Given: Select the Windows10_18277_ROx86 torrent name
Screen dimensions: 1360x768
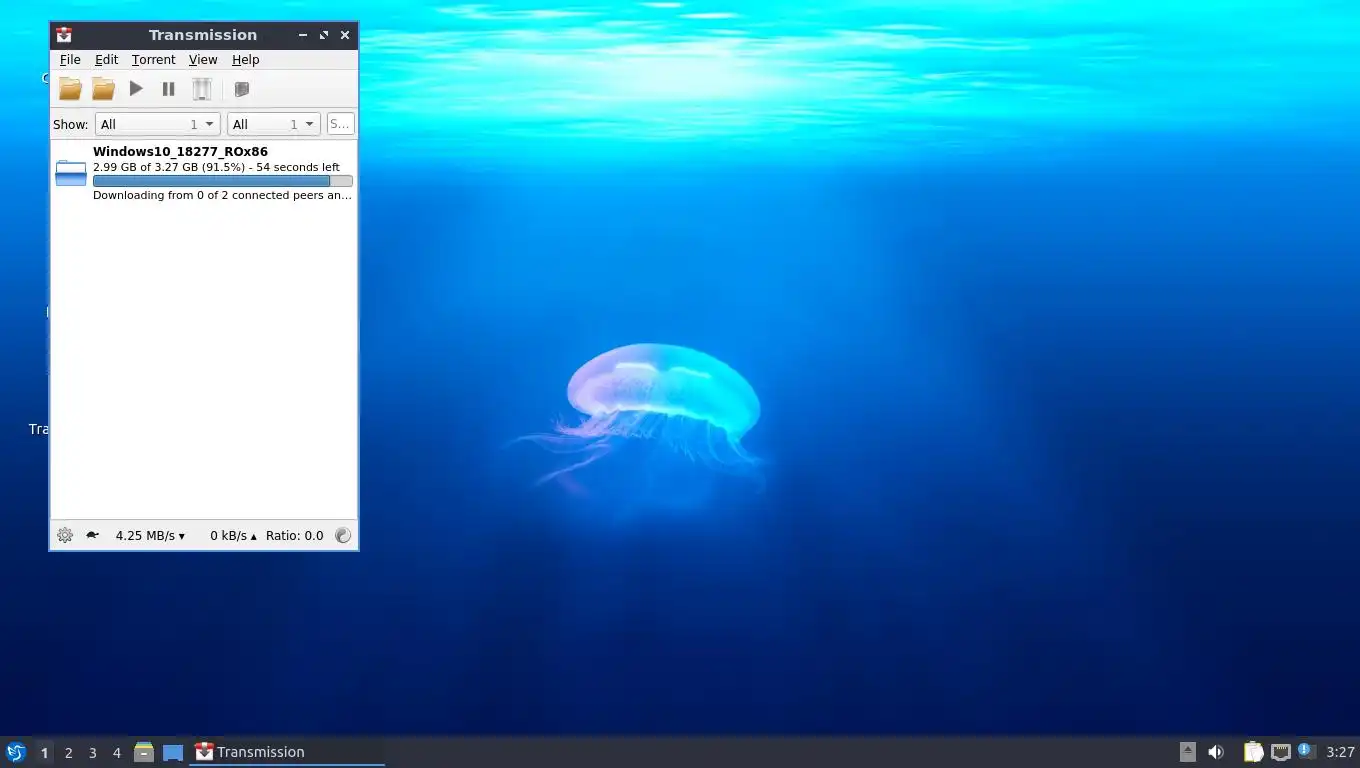Looking at the screenshot, I should point(180,152).
